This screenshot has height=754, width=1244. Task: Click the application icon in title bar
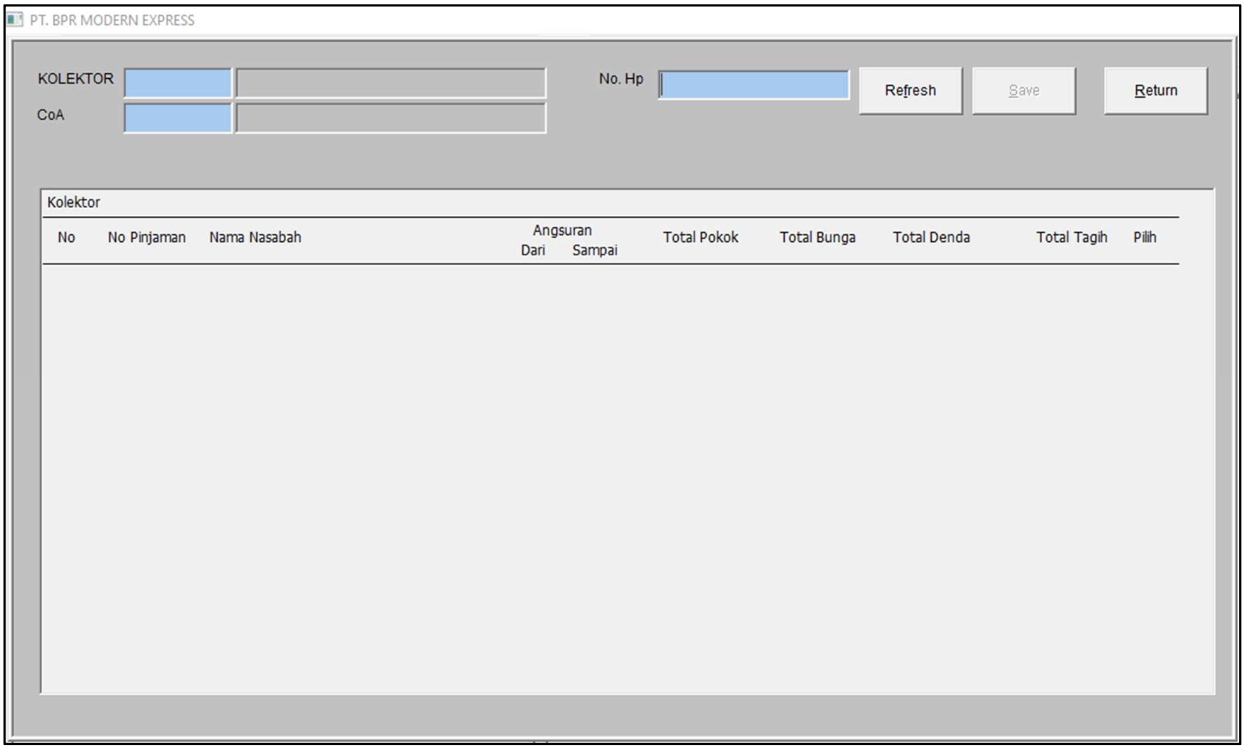tap(15, 20)
